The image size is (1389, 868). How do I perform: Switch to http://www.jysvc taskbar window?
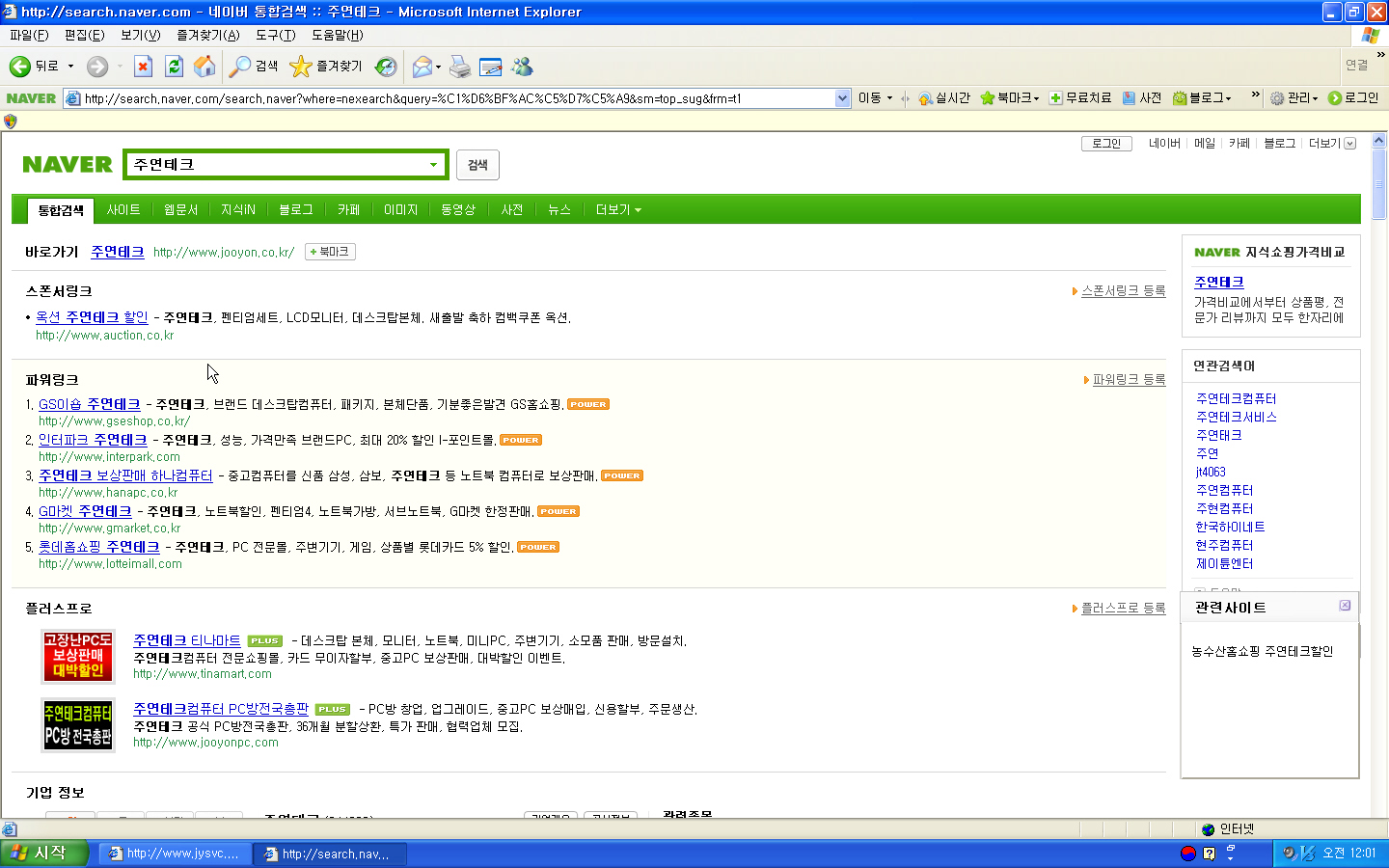point(174,854)
